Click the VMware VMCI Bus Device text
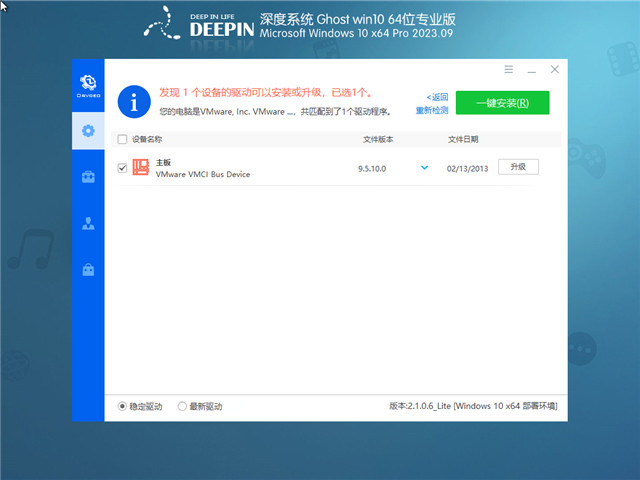640x480 pixels. click(203, 174)
